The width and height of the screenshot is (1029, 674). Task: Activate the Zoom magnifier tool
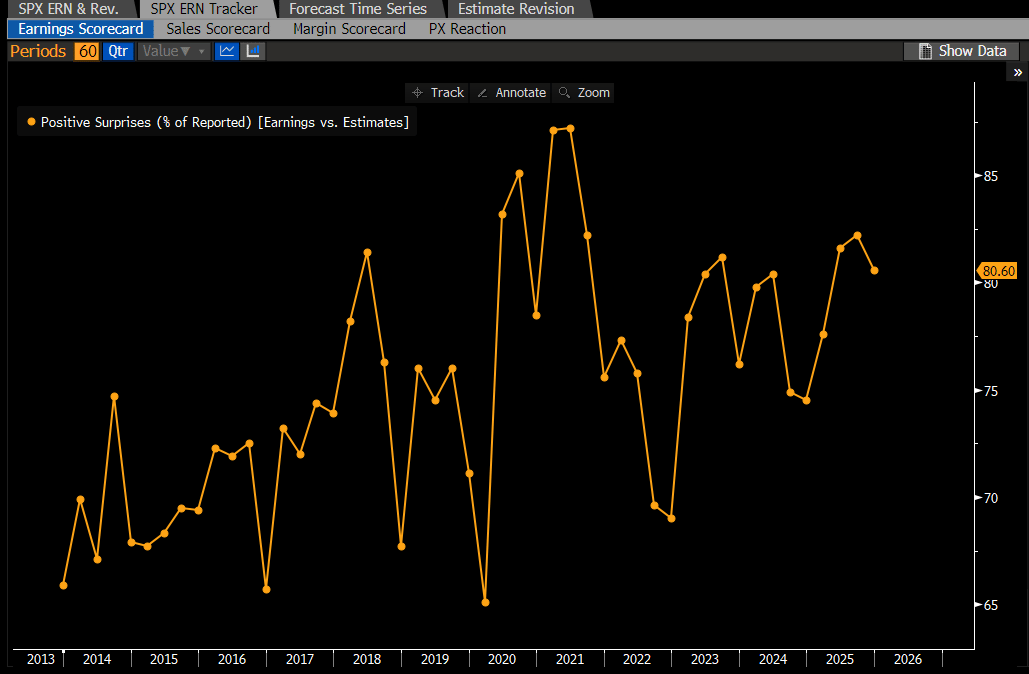(583, 93)
